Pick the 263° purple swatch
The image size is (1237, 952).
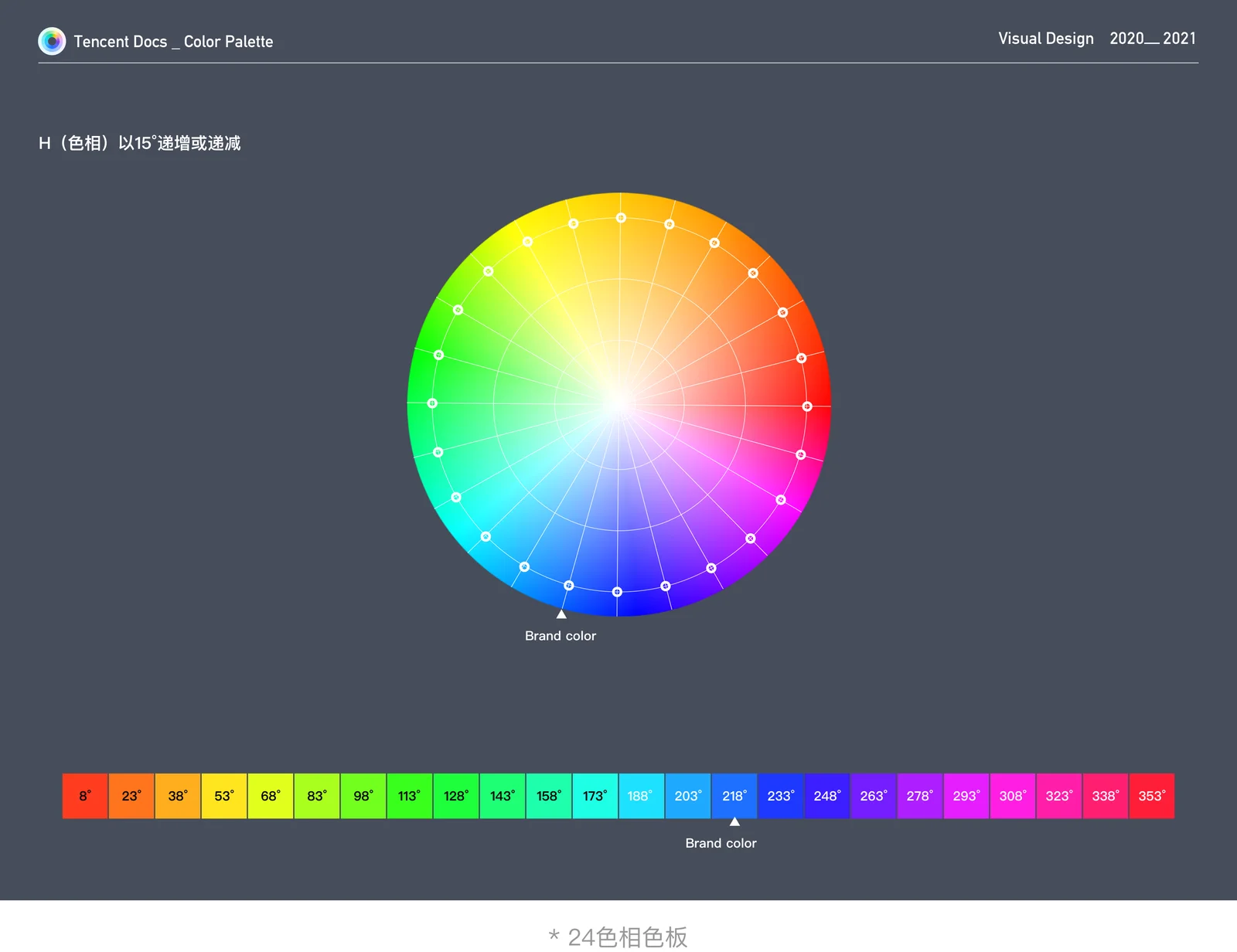[874, 796]
